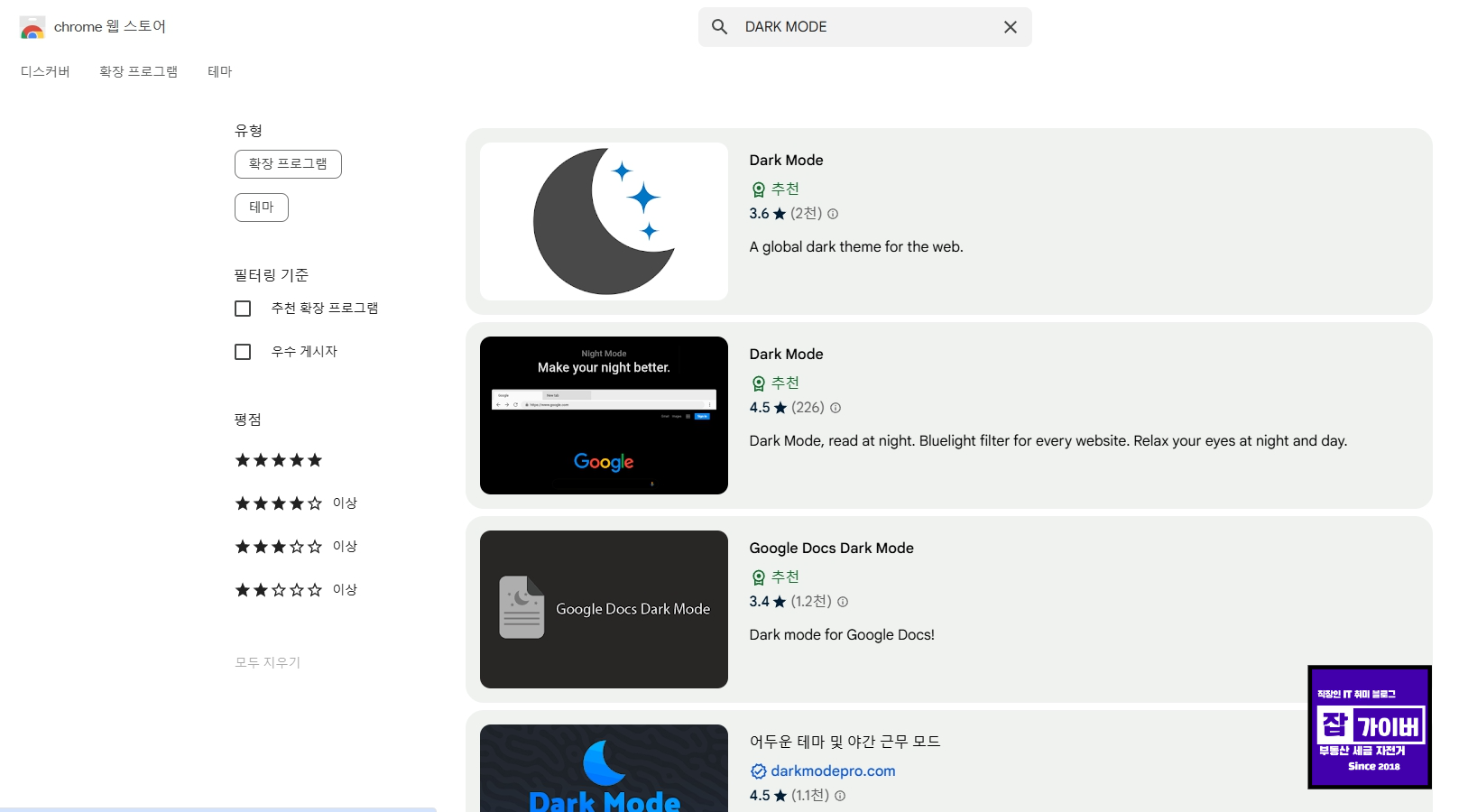The width and height of the screenshot is (1468, 812).
Task: Open the 어두운 테마 및 야간 근무 모드 title
Action: point(845,742)
